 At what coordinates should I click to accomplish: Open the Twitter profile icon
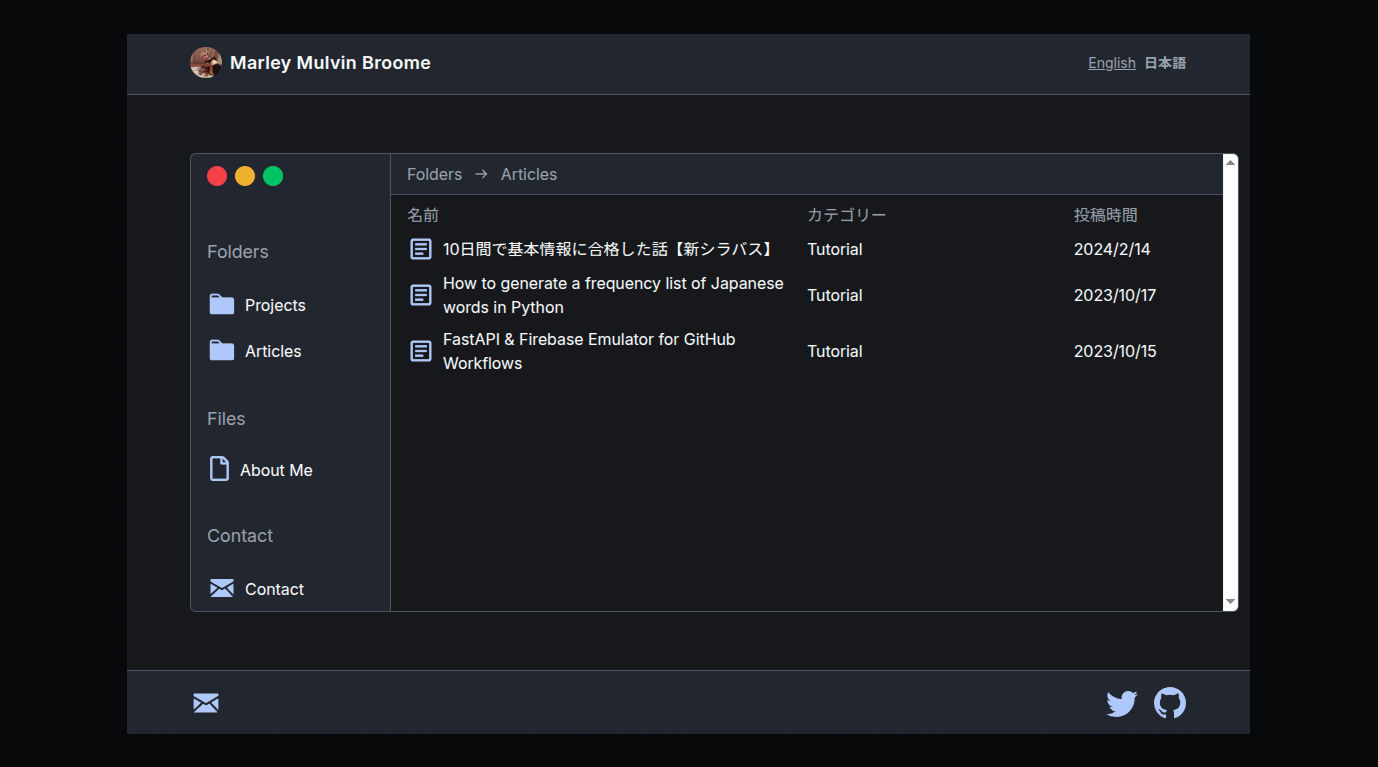click(x=1121, y=704)
